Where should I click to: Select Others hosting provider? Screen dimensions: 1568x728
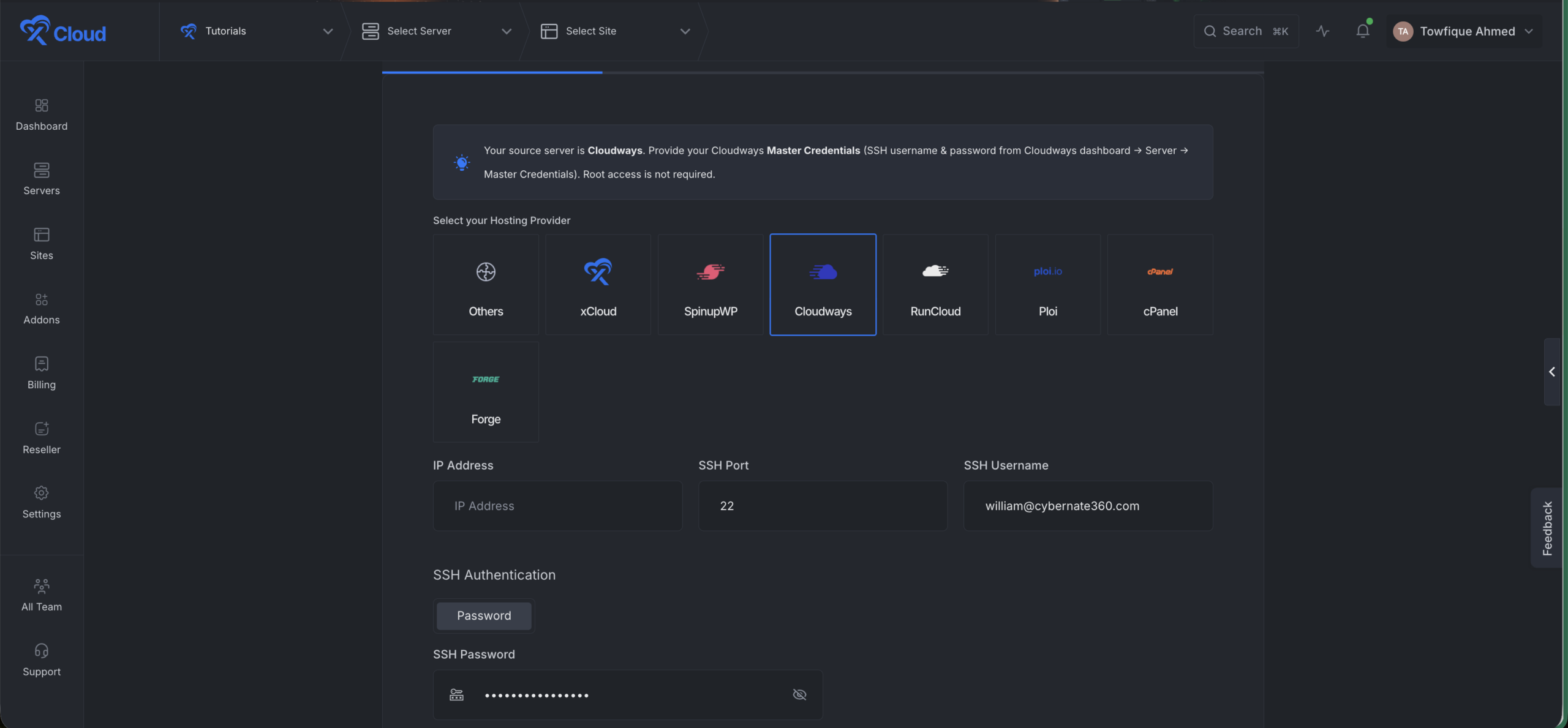click(x=486, y=285)
